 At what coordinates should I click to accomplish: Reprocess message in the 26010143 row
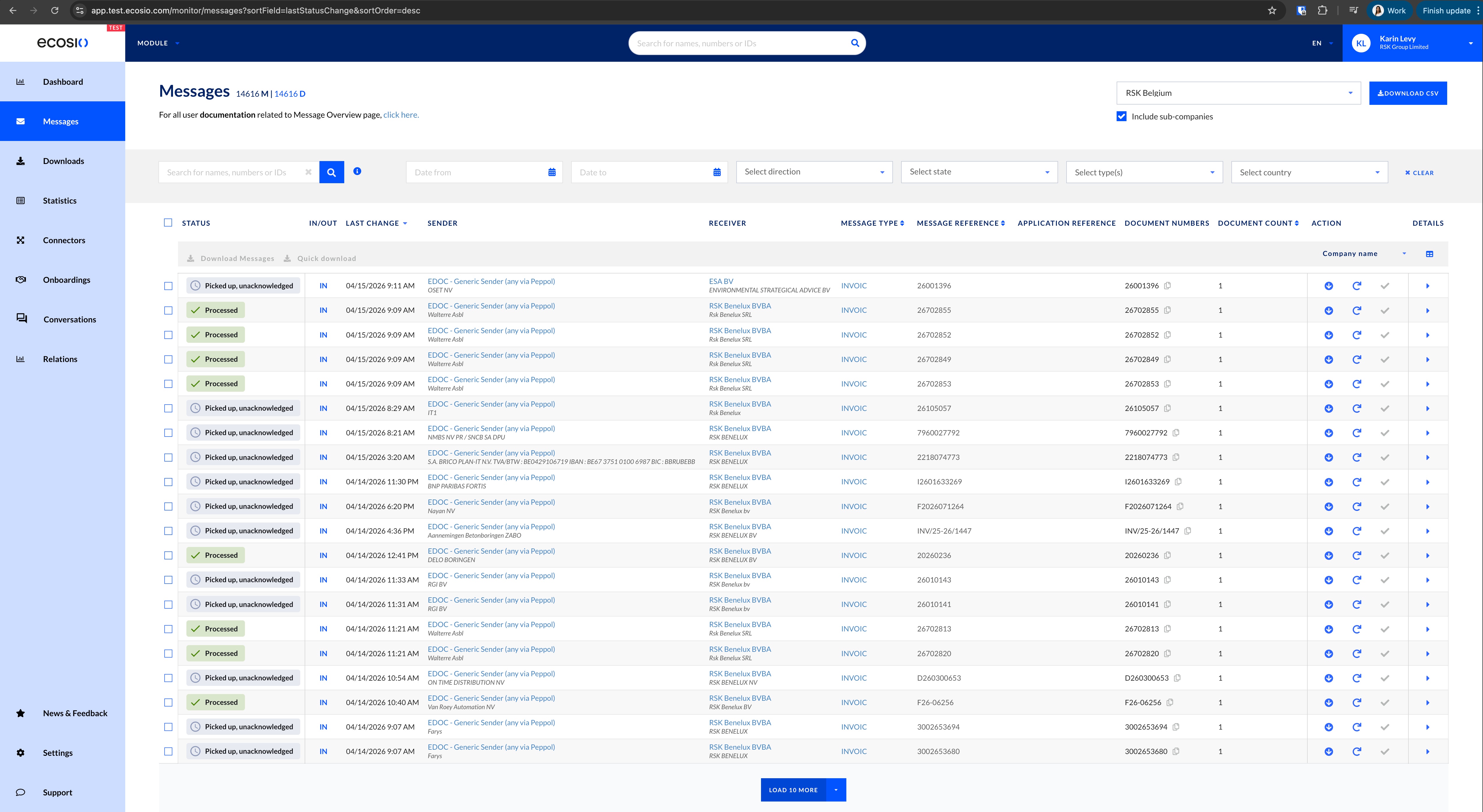[1357, 580]
